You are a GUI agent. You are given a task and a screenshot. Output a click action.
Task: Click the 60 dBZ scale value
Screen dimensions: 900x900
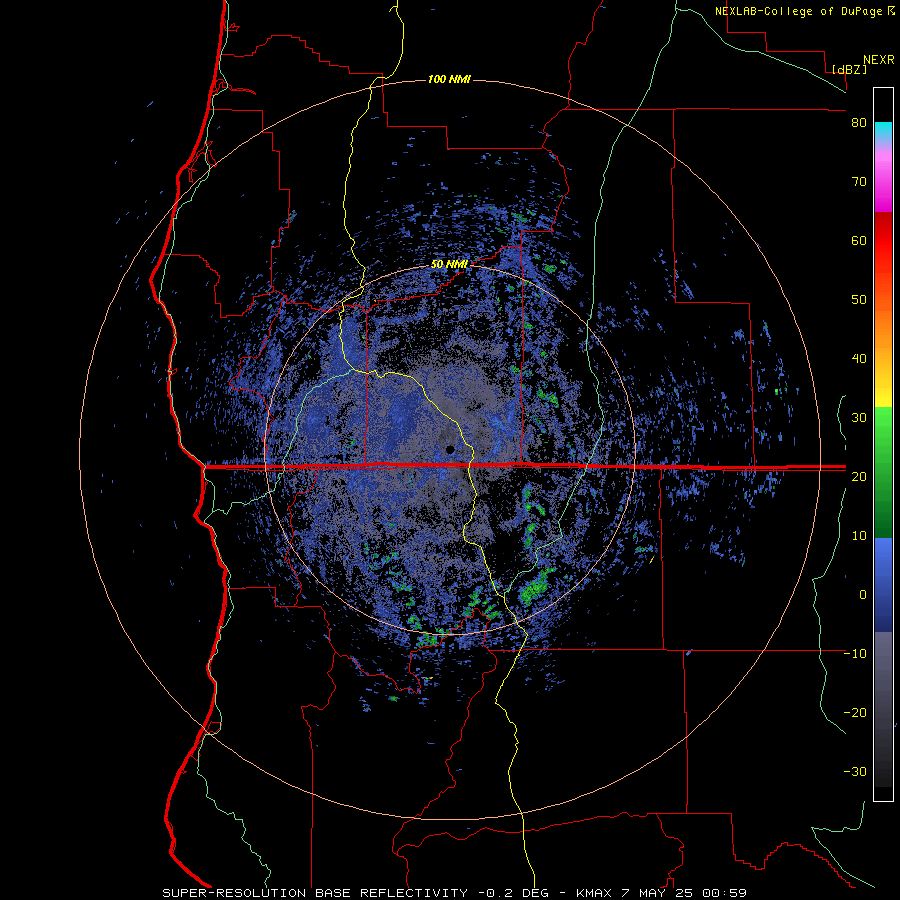(x=859, y=240)
